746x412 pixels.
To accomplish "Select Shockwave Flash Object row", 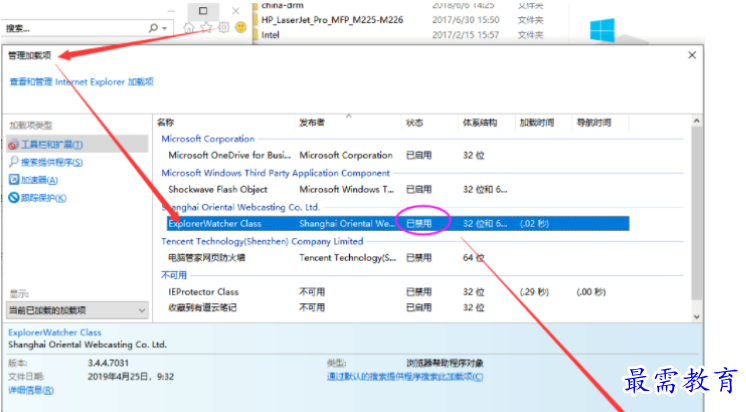I will pyautogui.click(x=398, y=189).
